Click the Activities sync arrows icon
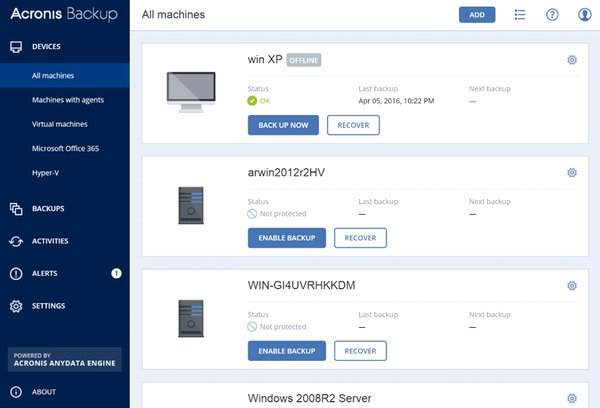The image size is (600, 408). point(16,241)
